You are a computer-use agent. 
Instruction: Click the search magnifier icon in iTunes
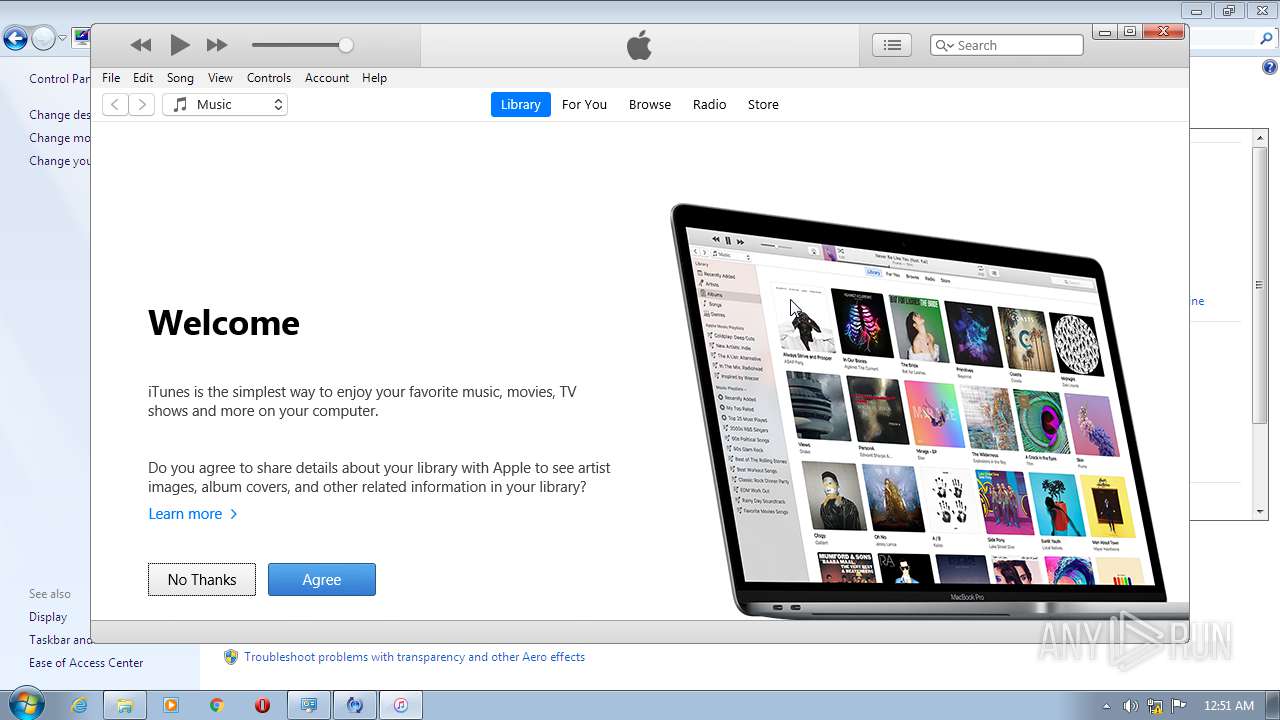945,45
